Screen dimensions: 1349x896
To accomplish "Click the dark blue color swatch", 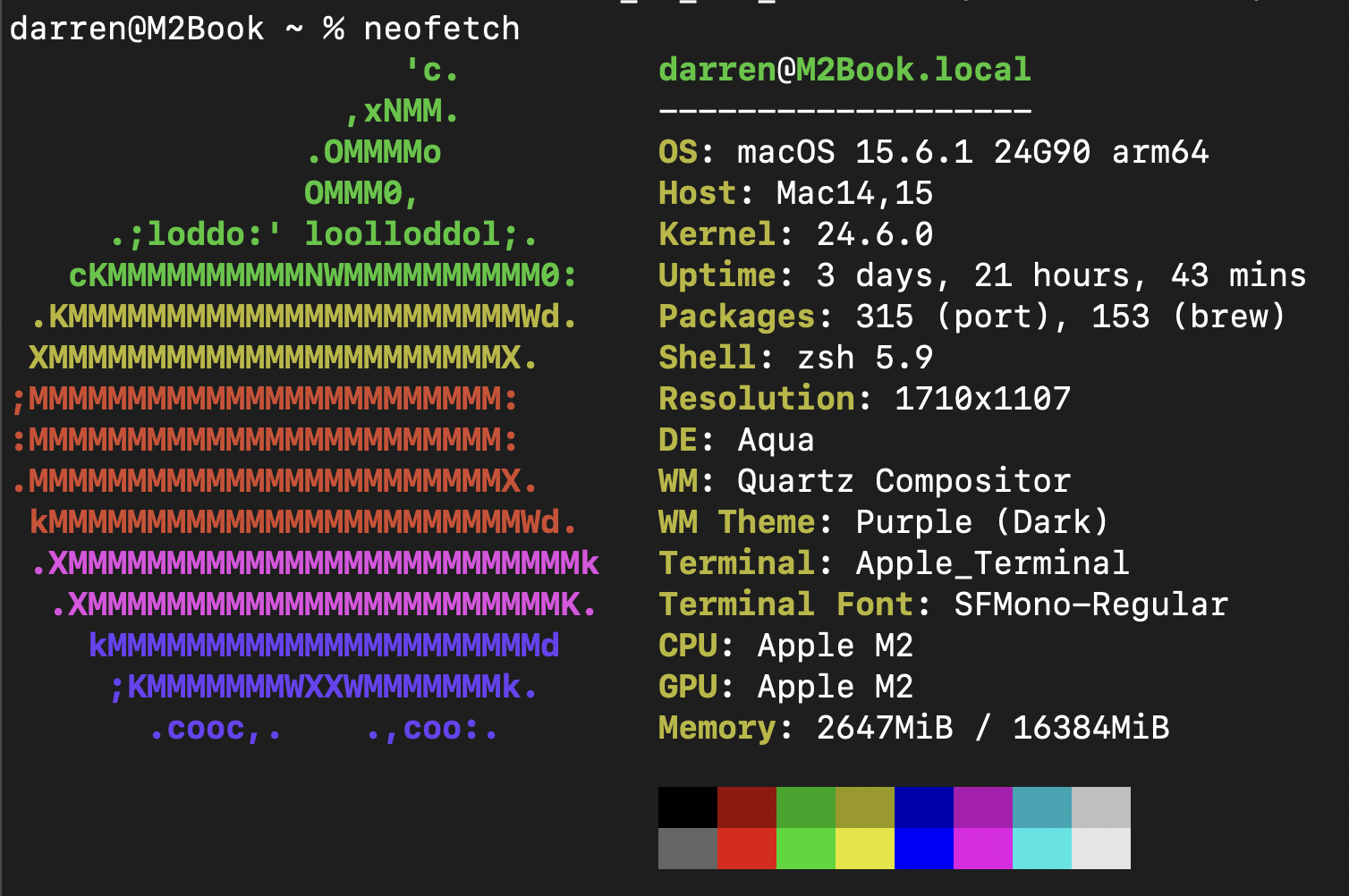I will (923, 807).
